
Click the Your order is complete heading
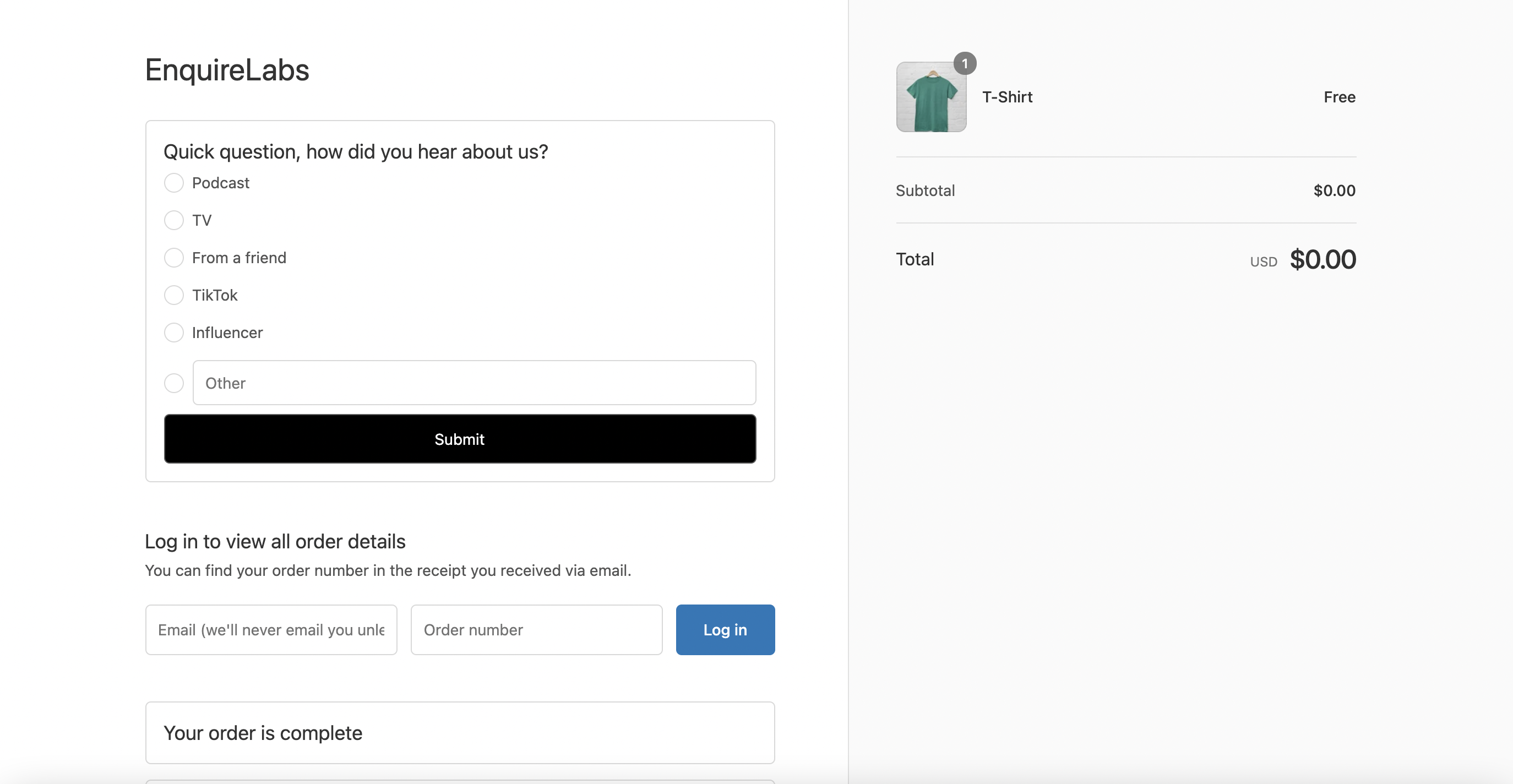click(263, 733)
